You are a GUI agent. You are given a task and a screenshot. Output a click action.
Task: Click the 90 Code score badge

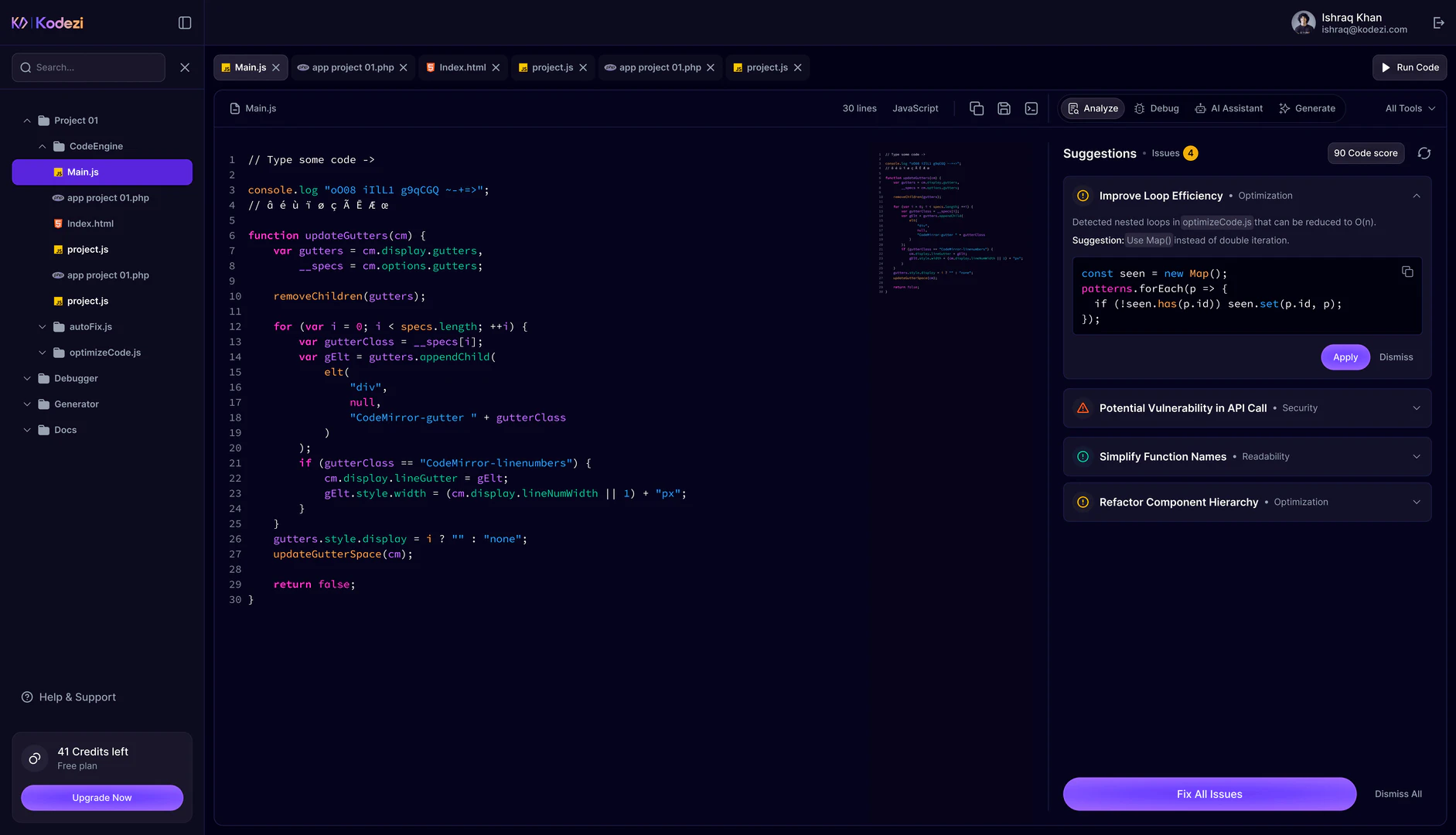tap(1366, 153)
